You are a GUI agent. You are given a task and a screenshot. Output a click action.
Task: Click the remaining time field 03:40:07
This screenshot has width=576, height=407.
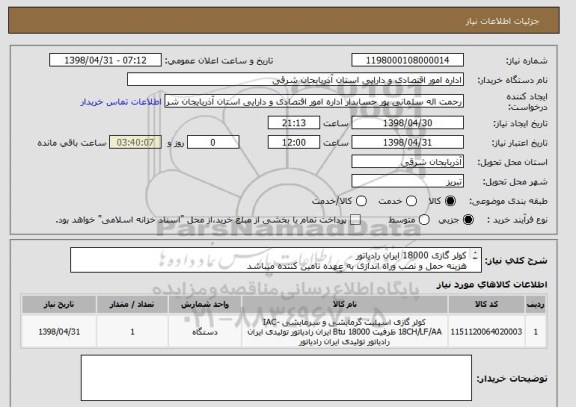135,142
